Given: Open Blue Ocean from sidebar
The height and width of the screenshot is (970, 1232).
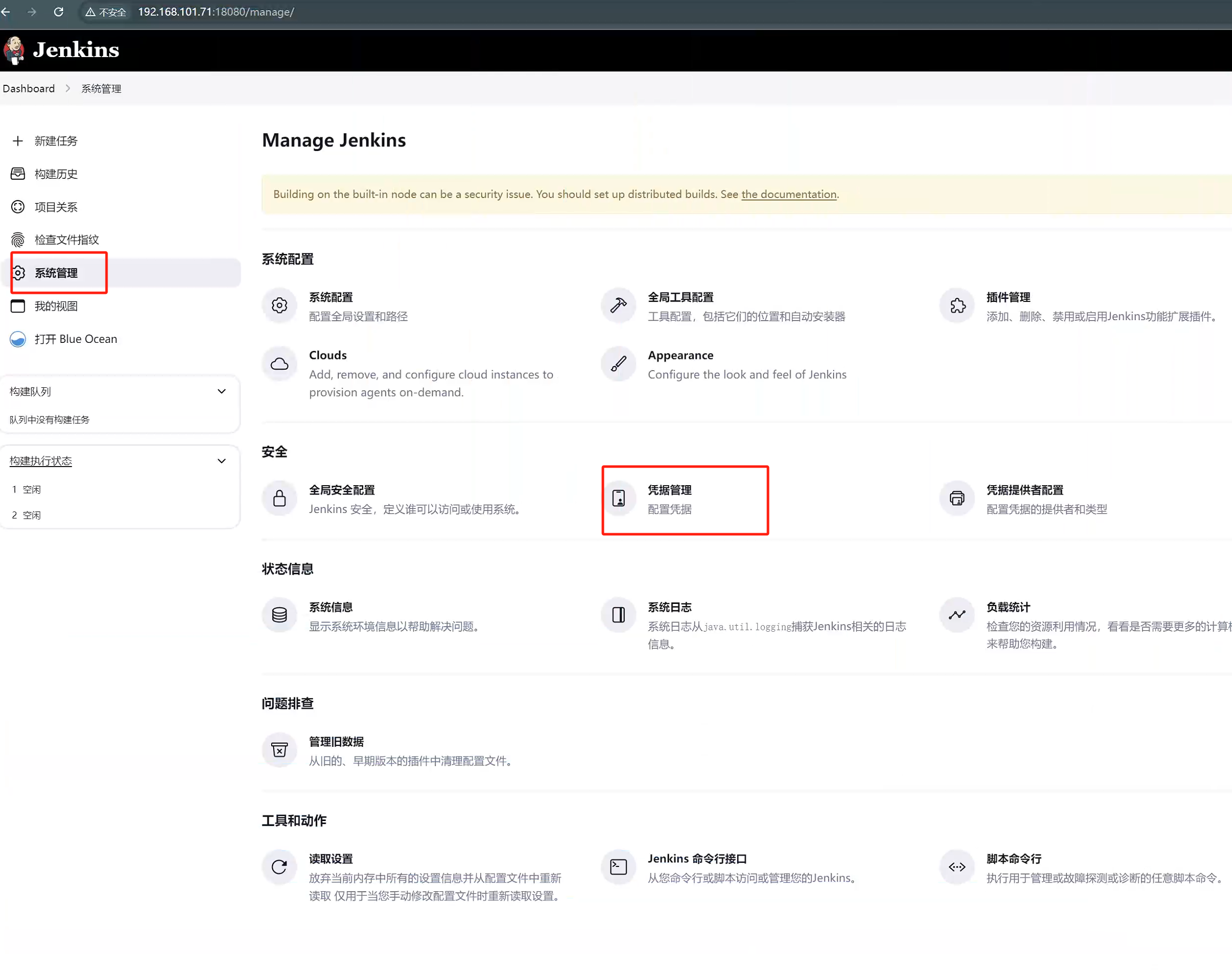Looking at the screenshot, I should (75, 339).
